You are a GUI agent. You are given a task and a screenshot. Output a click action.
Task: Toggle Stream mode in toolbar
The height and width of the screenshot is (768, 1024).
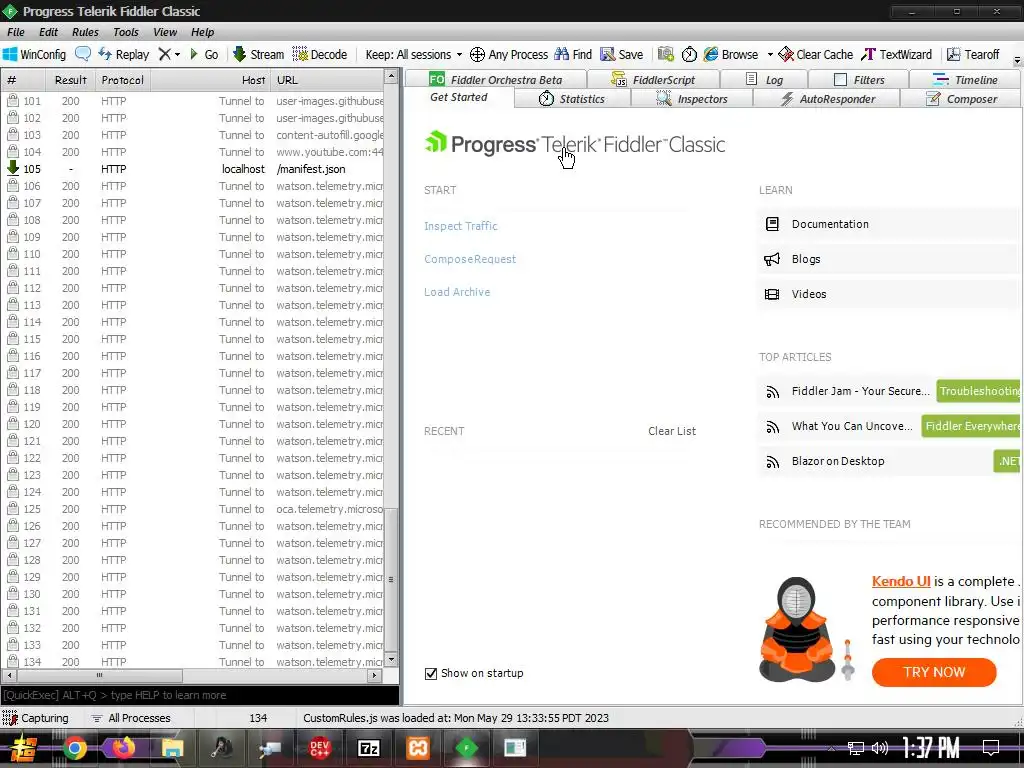coord(258,54)
